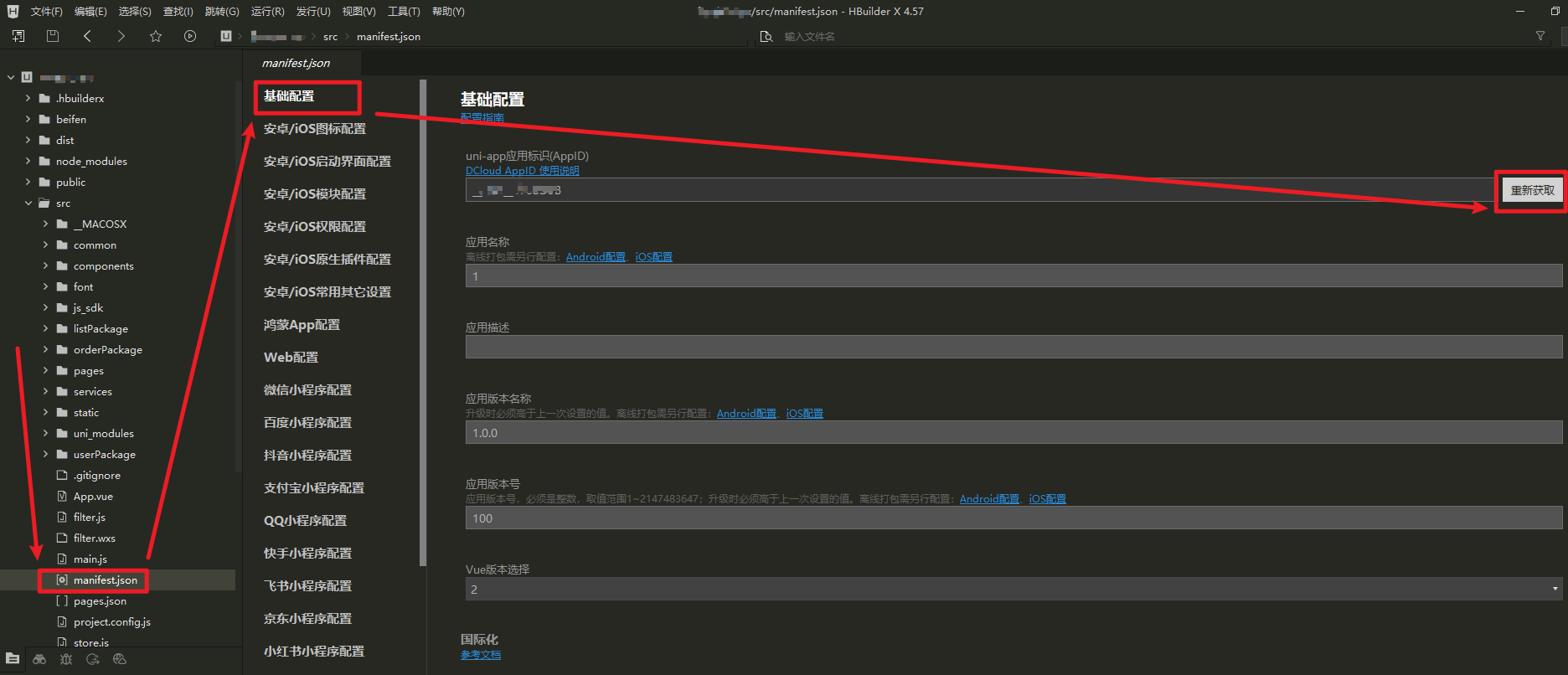Click the new file toolbar icon
1568x675 pixels.
[18, 36]
